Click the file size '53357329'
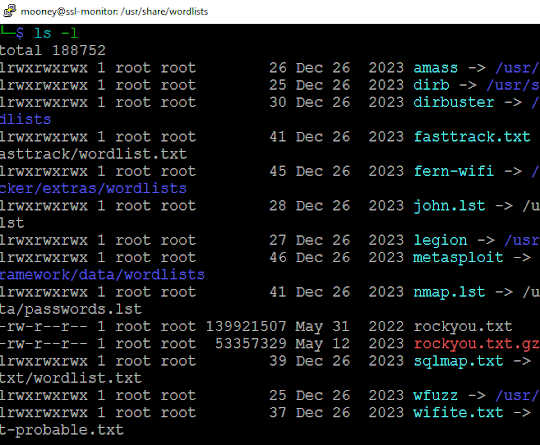The height and width of the screenshot is (445, 540). tap(250, 343)
